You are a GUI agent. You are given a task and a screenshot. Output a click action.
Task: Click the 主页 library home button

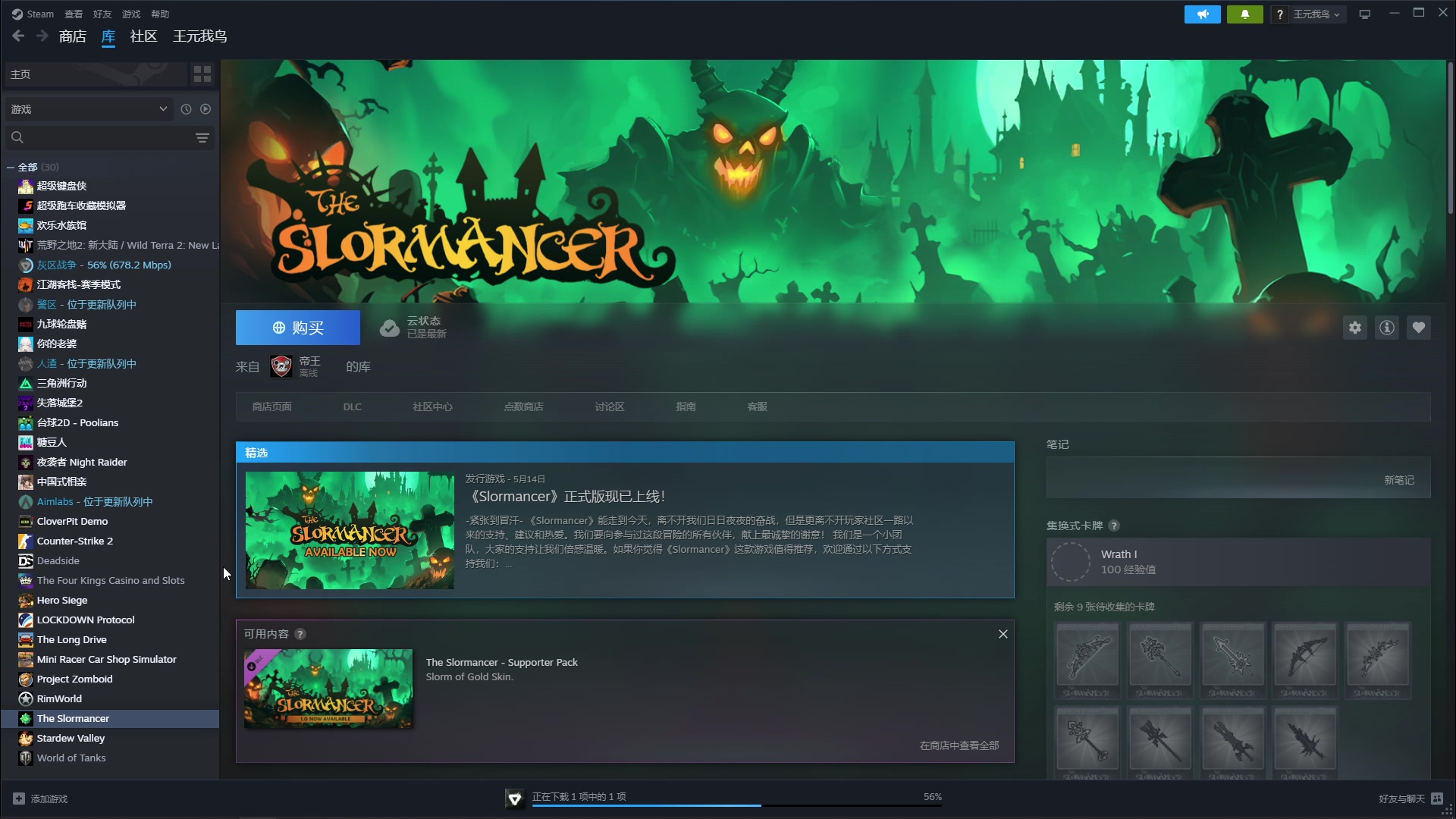tap(96, 74)
